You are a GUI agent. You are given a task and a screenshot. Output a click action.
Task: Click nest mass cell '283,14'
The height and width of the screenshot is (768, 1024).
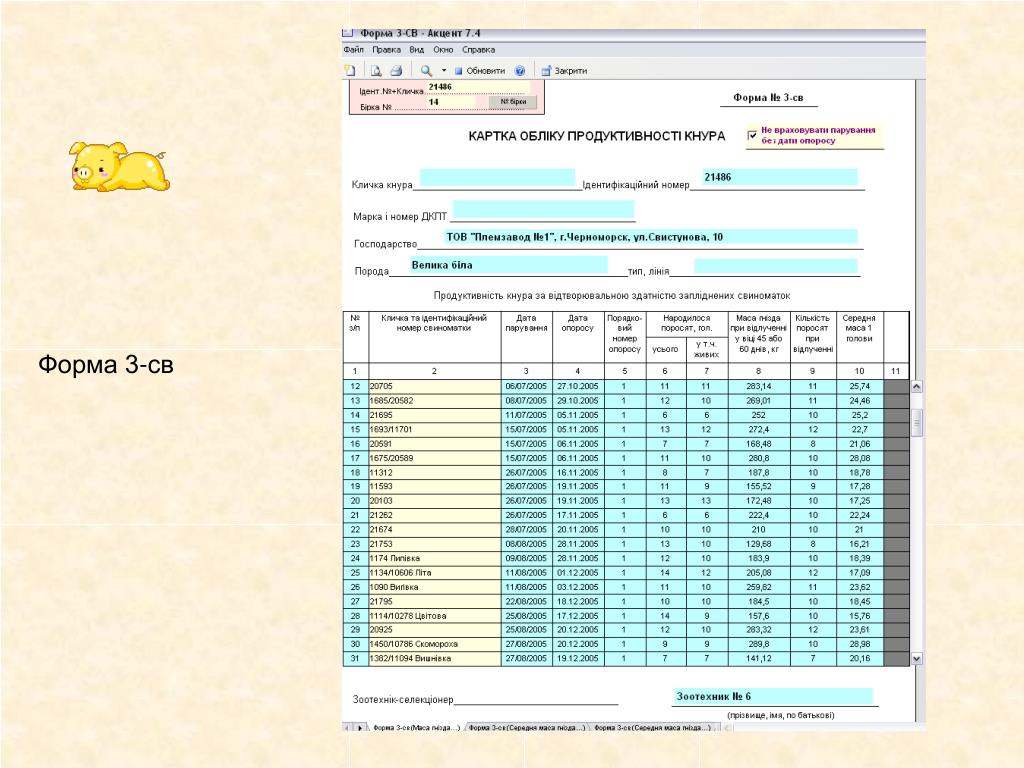tap(759, 387)
